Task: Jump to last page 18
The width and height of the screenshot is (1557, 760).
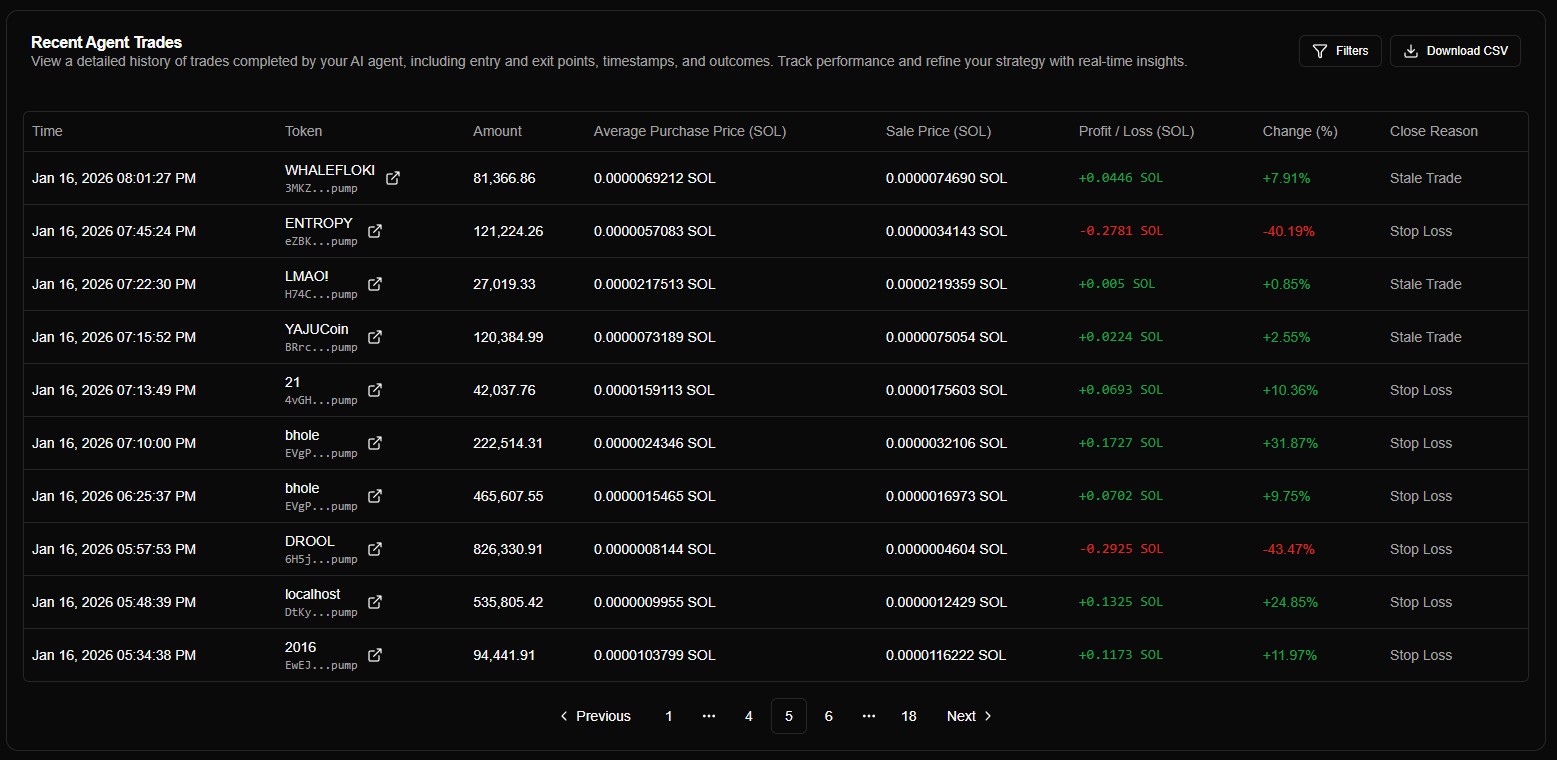Action: point(909,716)
